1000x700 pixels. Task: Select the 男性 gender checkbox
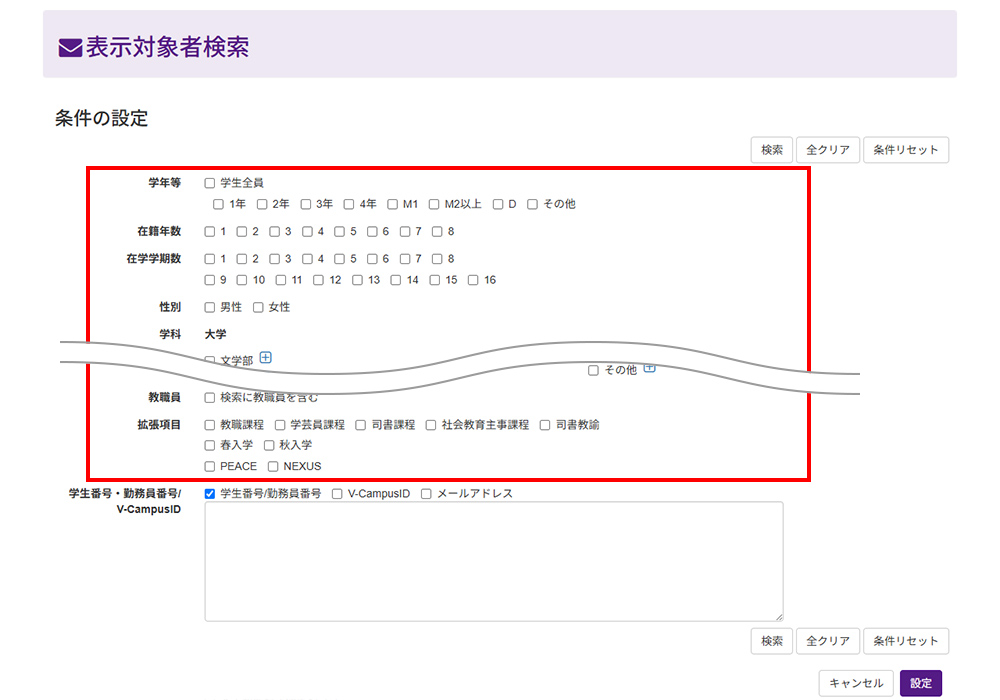point(210,307)
